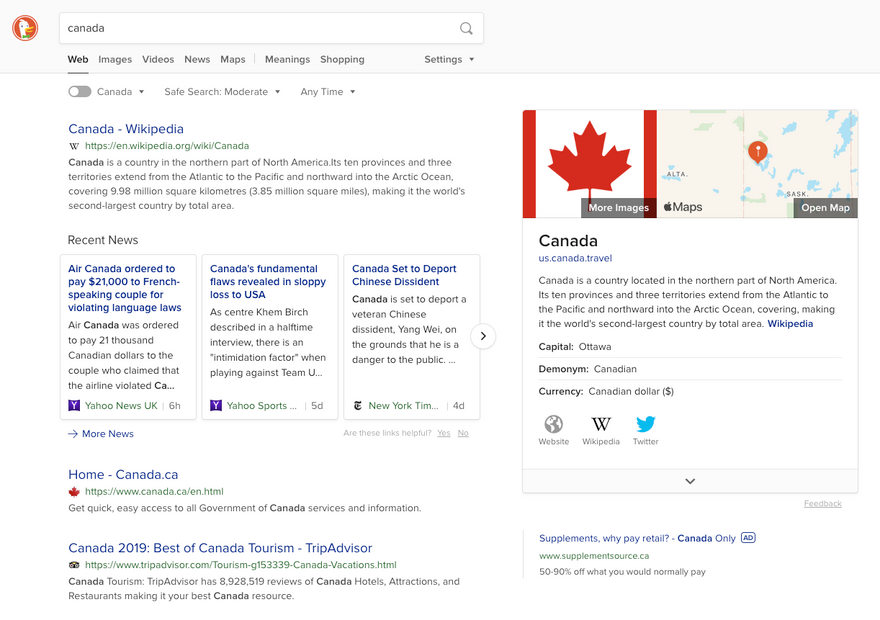The image size is (880, 620).
Task: Open the Canada region dropdown
Action: (121, 91)
